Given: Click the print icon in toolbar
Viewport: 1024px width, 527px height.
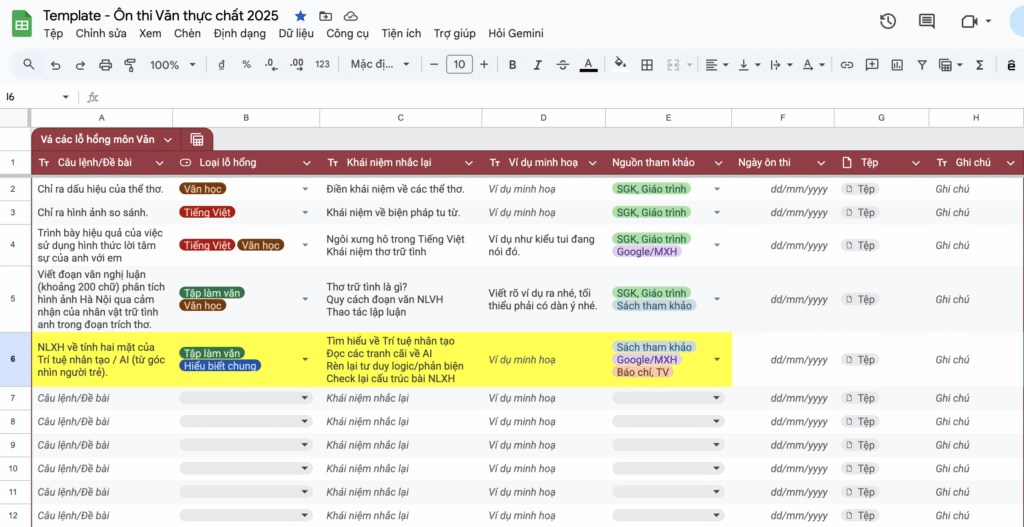Looking at the screenshot, I should click(104, 65).
